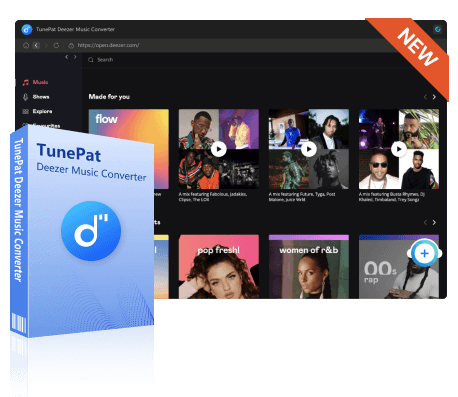458x397 pixels.
Task: Open the Music section in sidebar
Action: (40, 82)
